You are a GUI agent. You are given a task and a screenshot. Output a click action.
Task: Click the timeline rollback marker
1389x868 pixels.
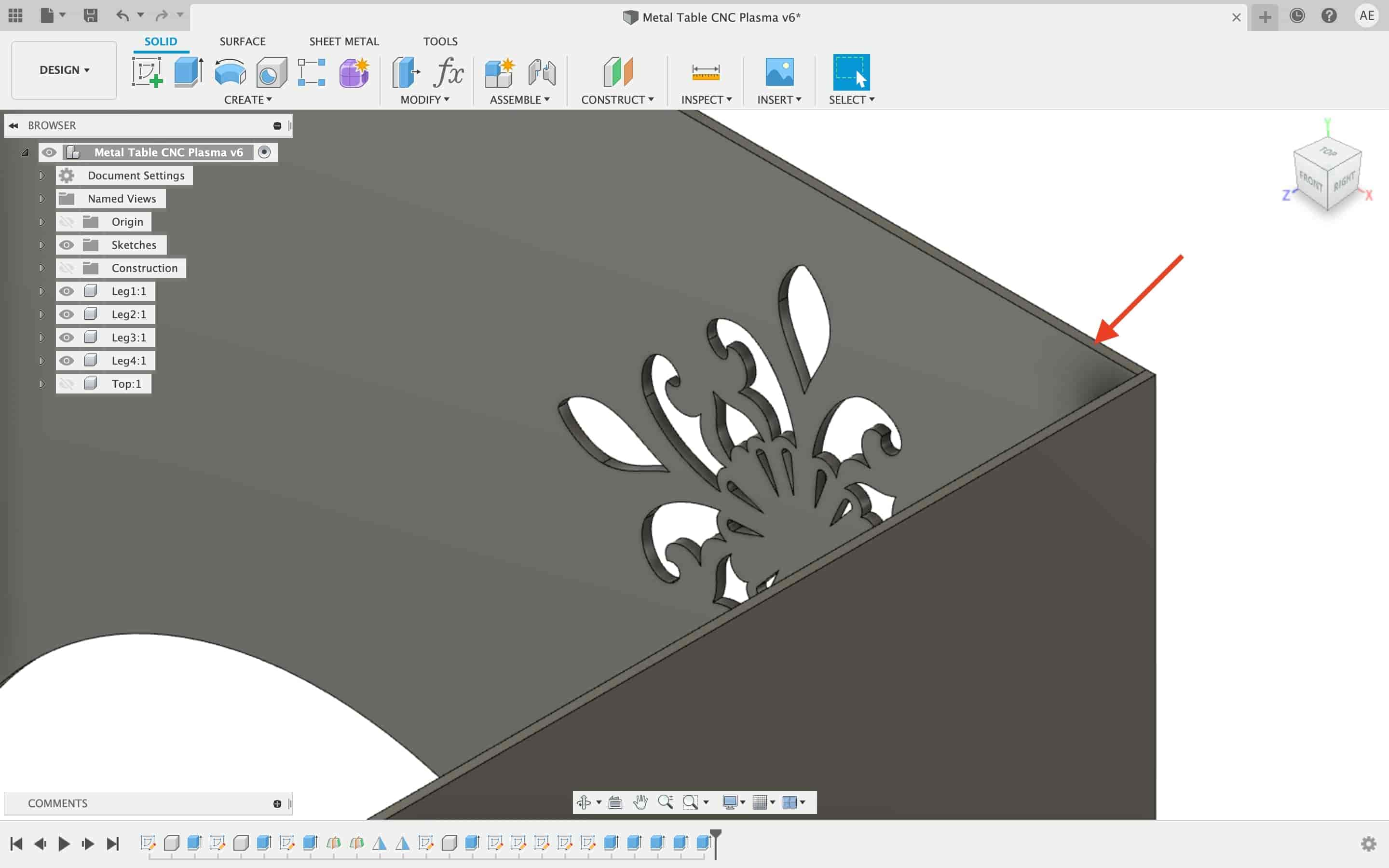click(716, 843)
